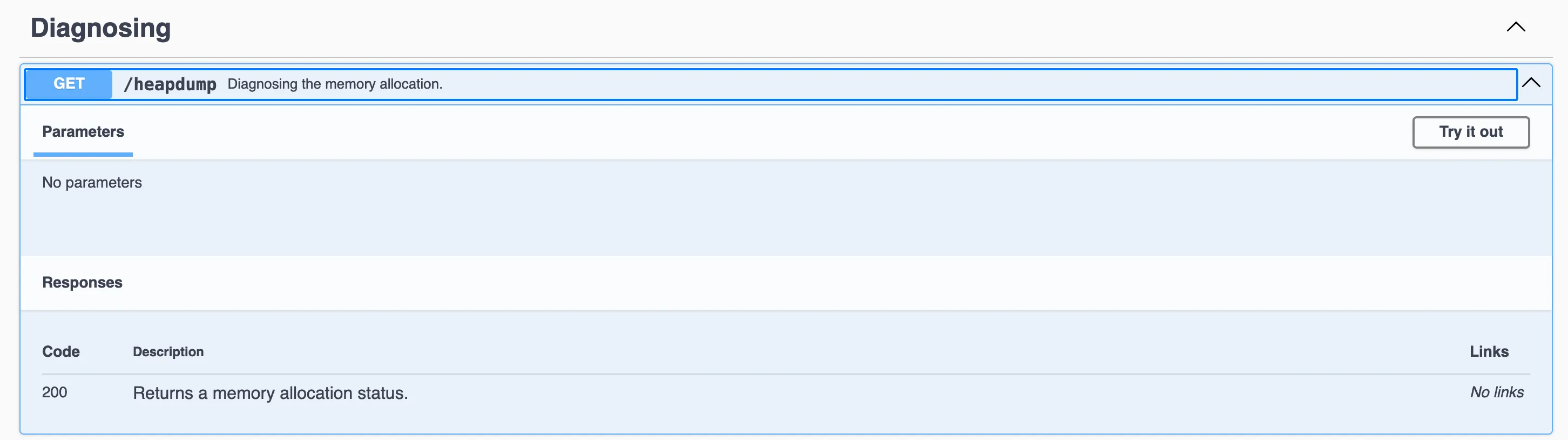Click the endpoint description text
This screenshot has height=440, width=1568.
[335, 84]
